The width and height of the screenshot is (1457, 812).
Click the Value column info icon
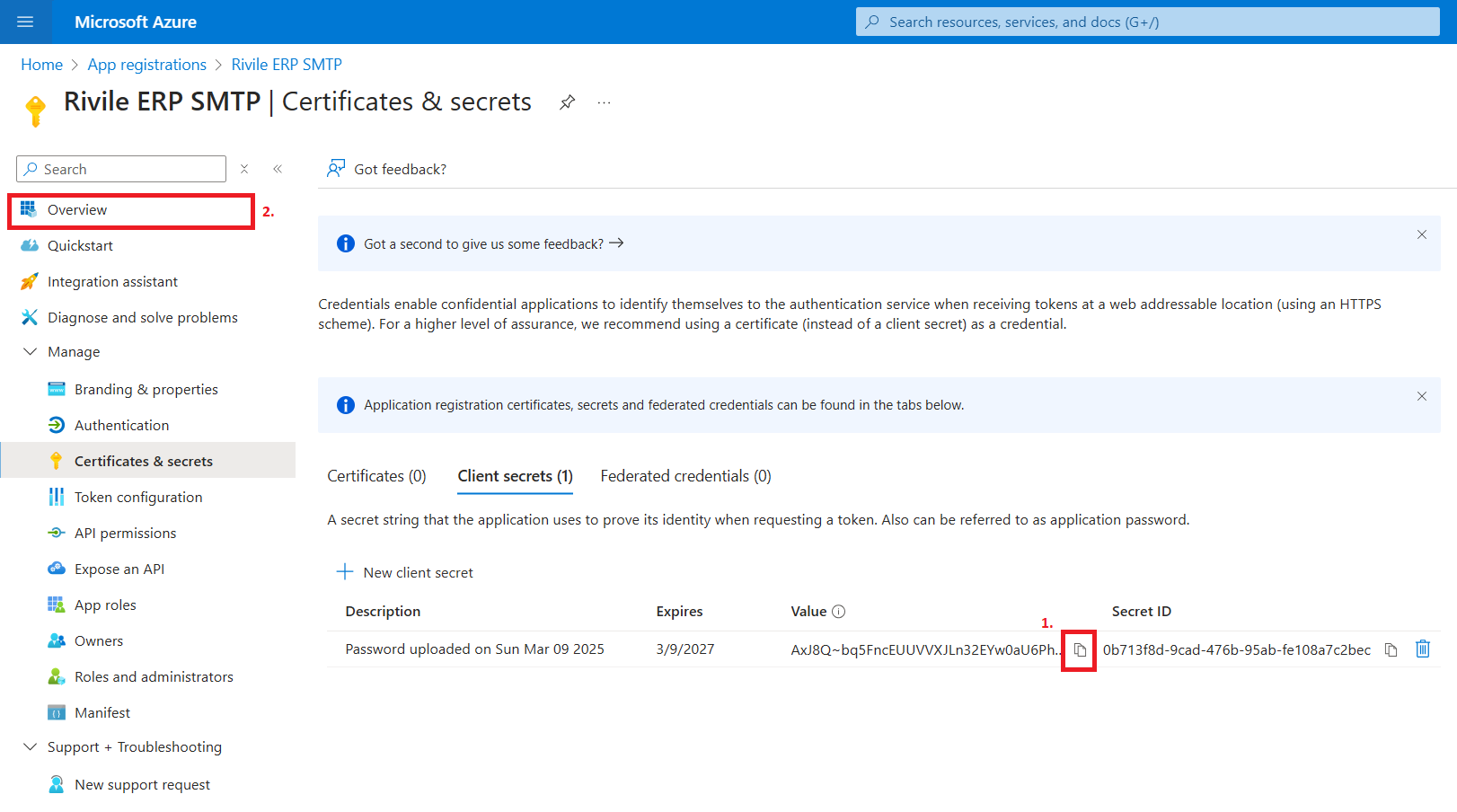point(838,612)
